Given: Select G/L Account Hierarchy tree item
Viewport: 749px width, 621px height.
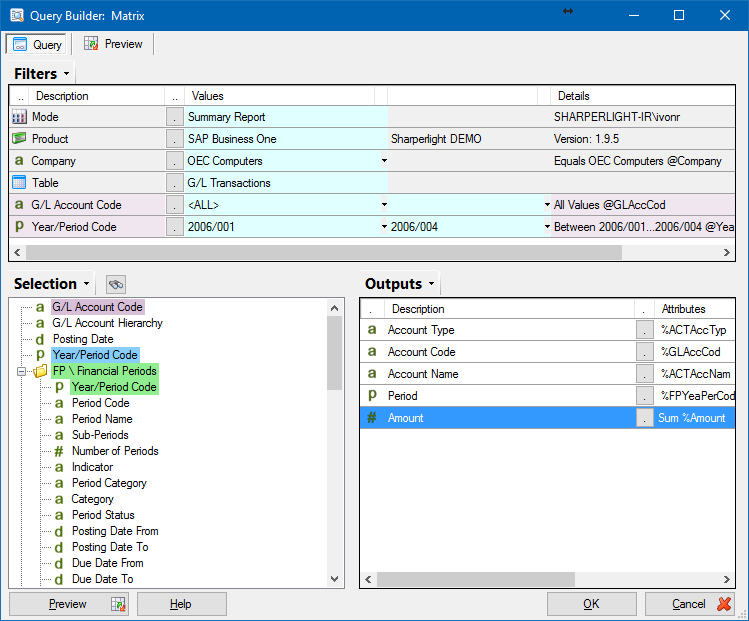Looking at the screenshot, I should click(x=107, y=323).
